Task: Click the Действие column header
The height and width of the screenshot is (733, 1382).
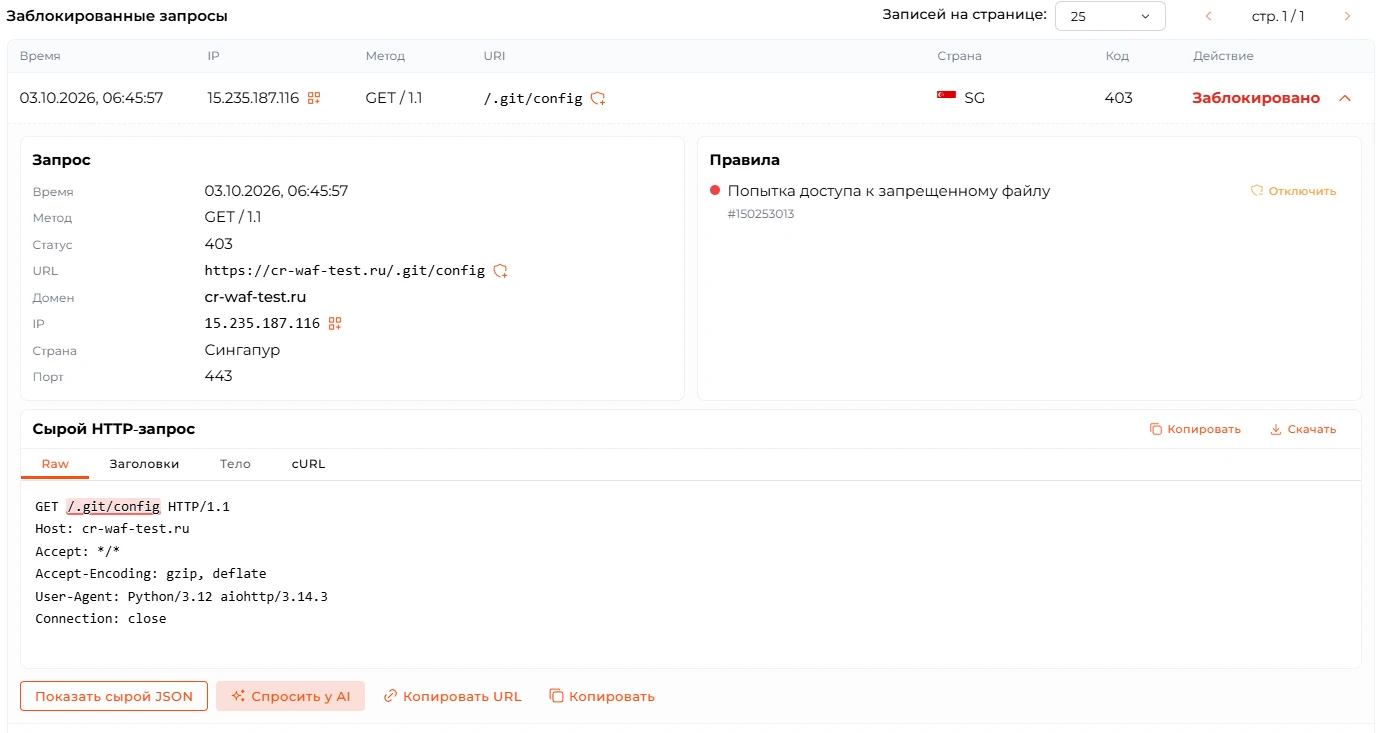Action: pos(1223,56)
